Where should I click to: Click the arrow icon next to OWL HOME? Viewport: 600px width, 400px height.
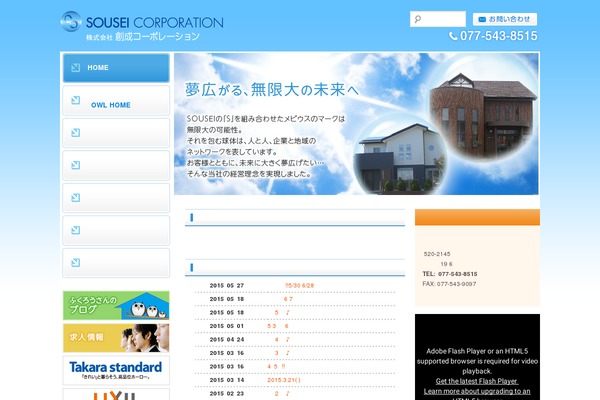[75, 100]
